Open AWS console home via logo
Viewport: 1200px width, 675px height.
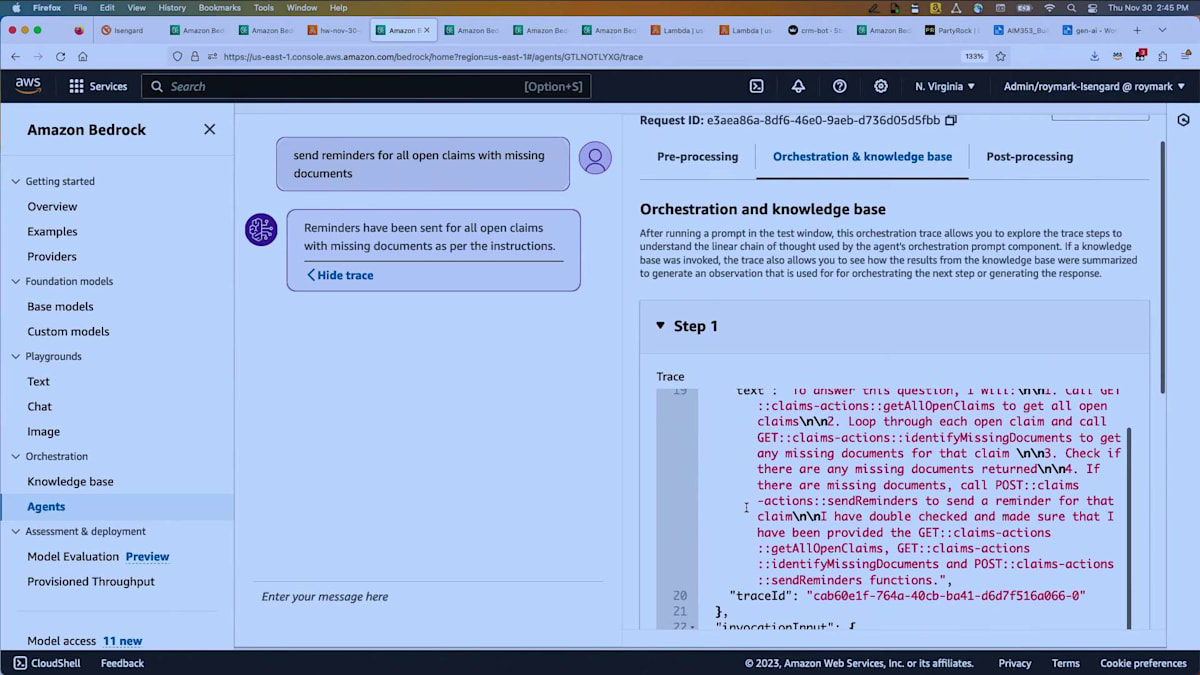pyautogui.click(x=28, y=86)
